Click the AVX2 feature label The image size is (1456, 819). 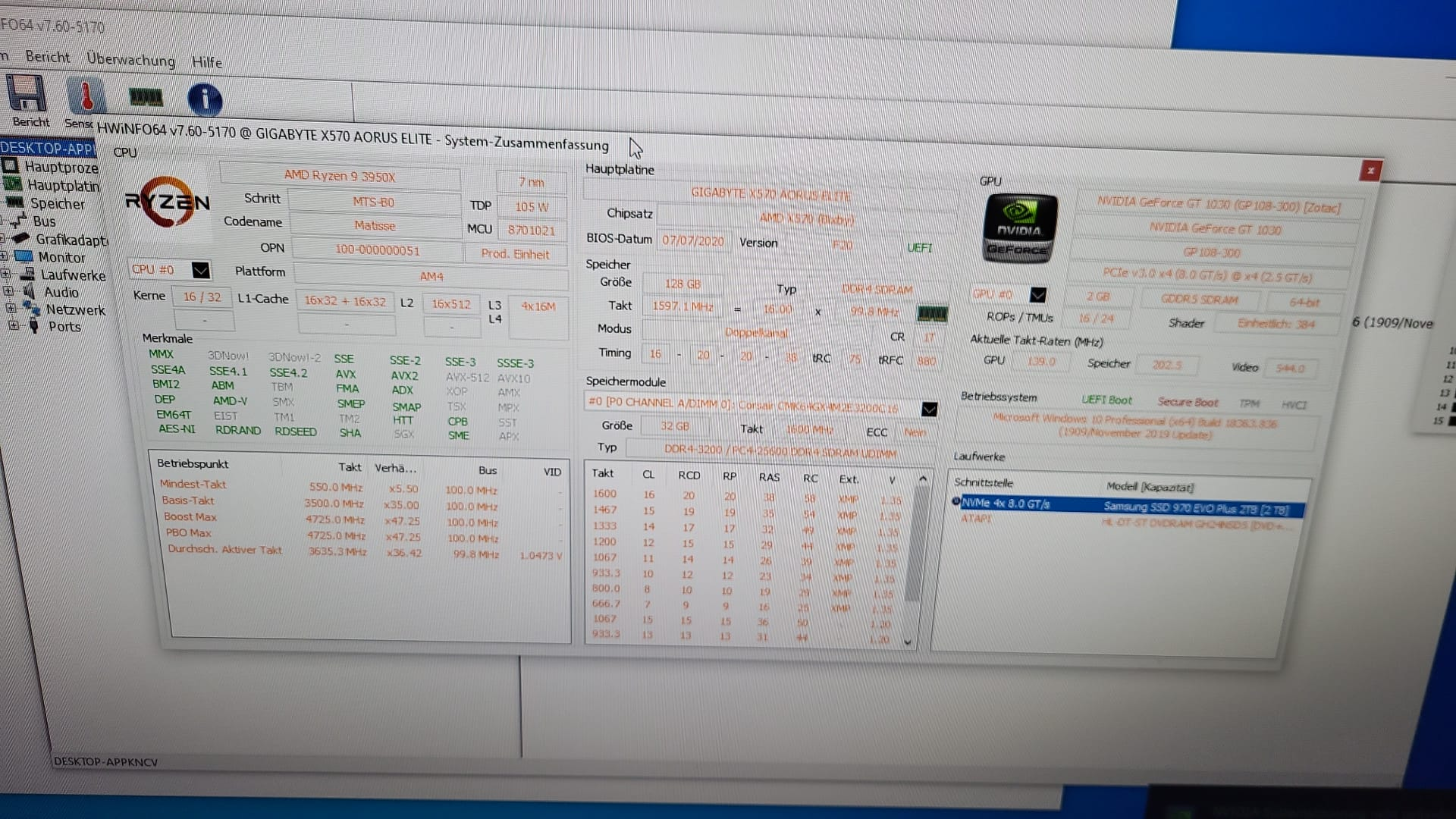[404, 375]
